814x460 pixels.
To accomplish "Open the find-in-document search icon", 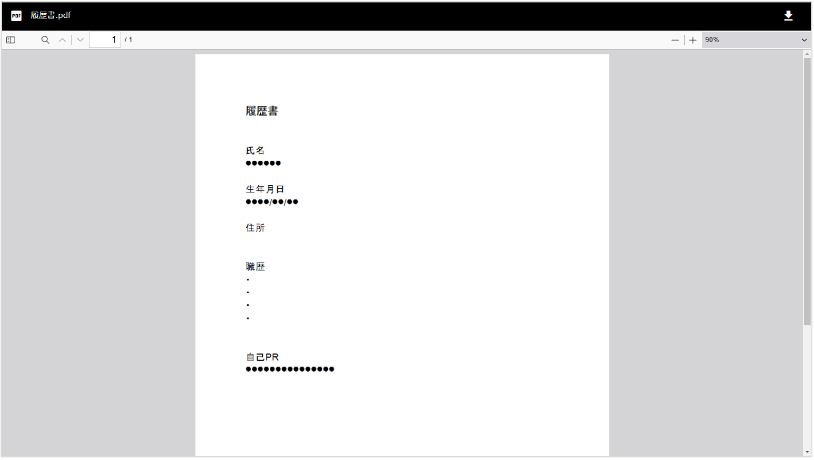I will [45, 40].
